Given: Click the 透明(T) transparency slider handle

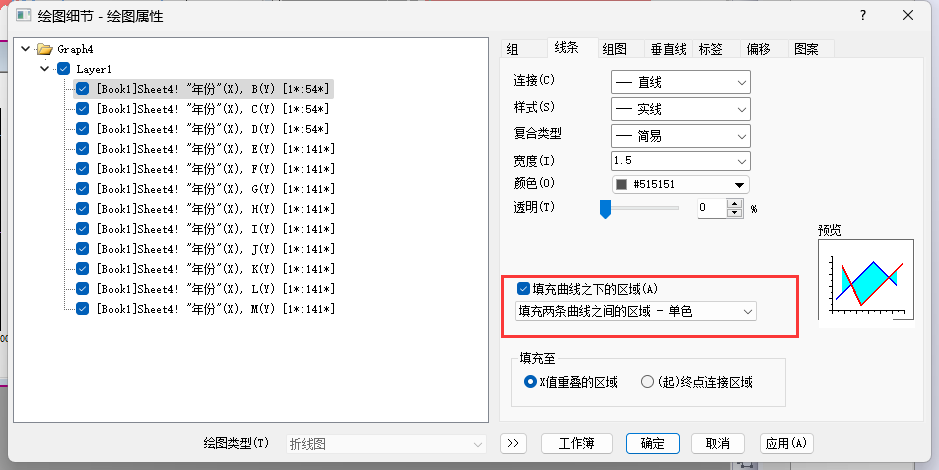Looking at the screenshot, I should pyautogui.click(x=605, y=209).
